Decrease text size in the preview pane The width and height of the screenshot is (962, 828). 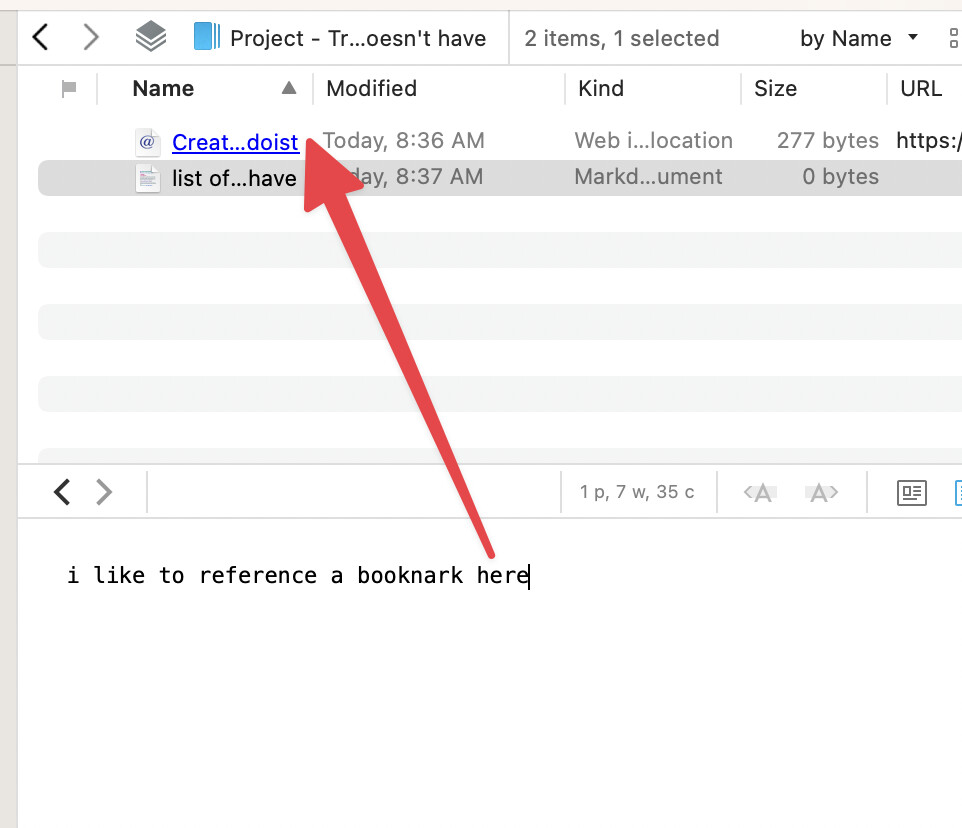[x=759, y=491]
